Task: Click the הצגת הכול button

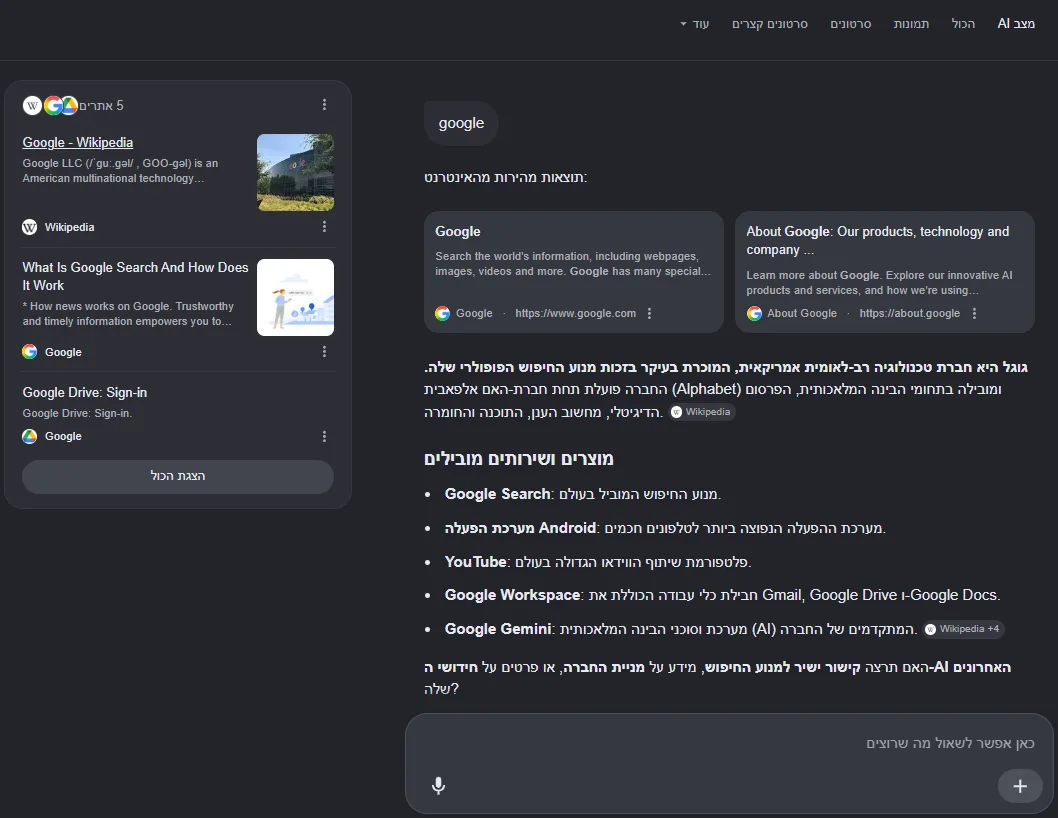Action: [178, 476]
